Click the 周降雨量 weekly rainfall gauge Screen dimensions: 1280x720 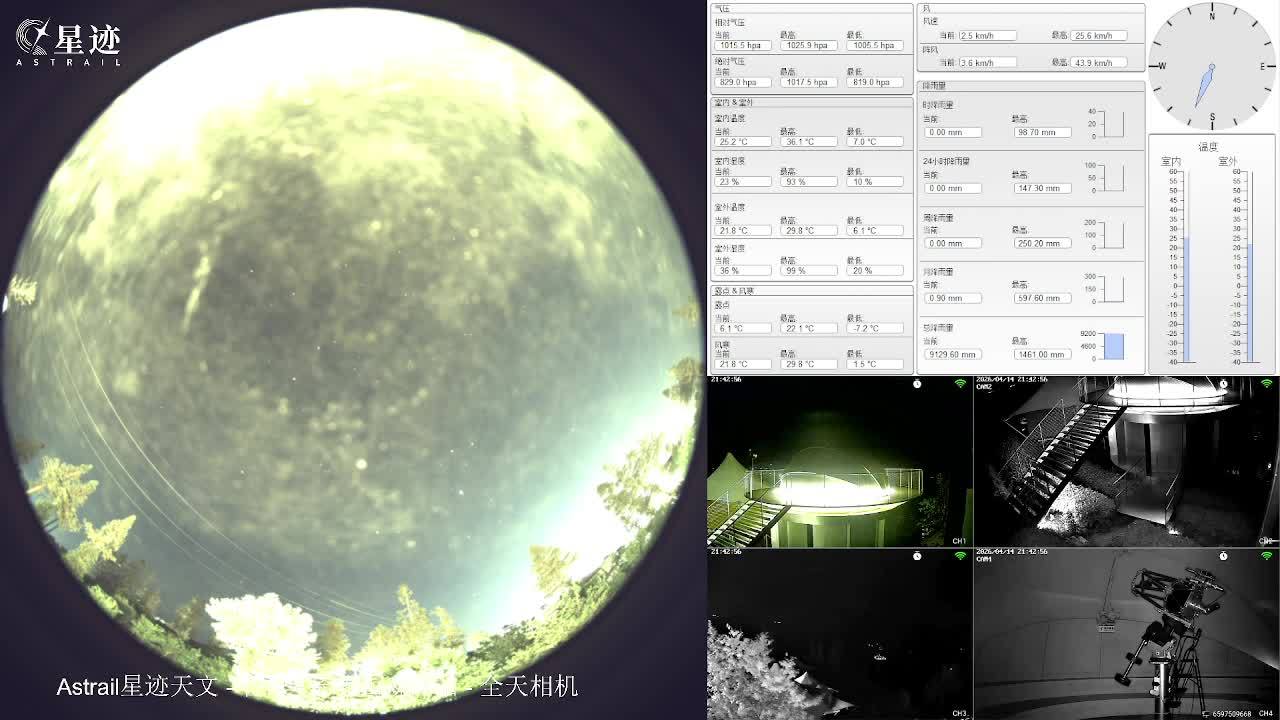pos(1114,235)
